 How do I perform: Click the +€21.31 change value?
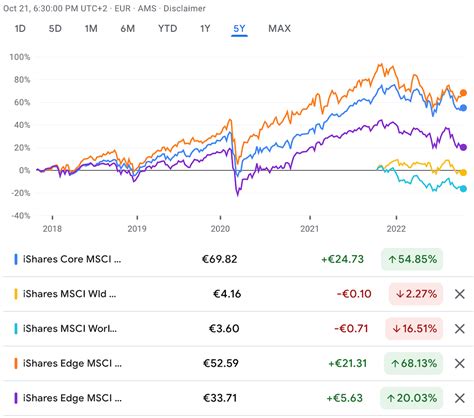coord(348,363)
